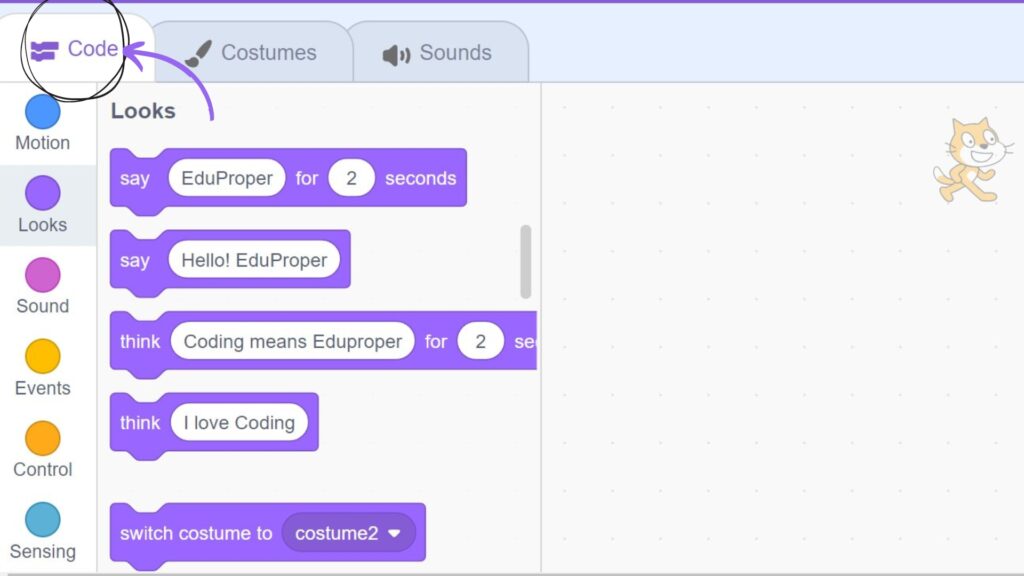
Task: Open the costume2 dropdown on the switch costume block
Action: click(x=349, y=533)
